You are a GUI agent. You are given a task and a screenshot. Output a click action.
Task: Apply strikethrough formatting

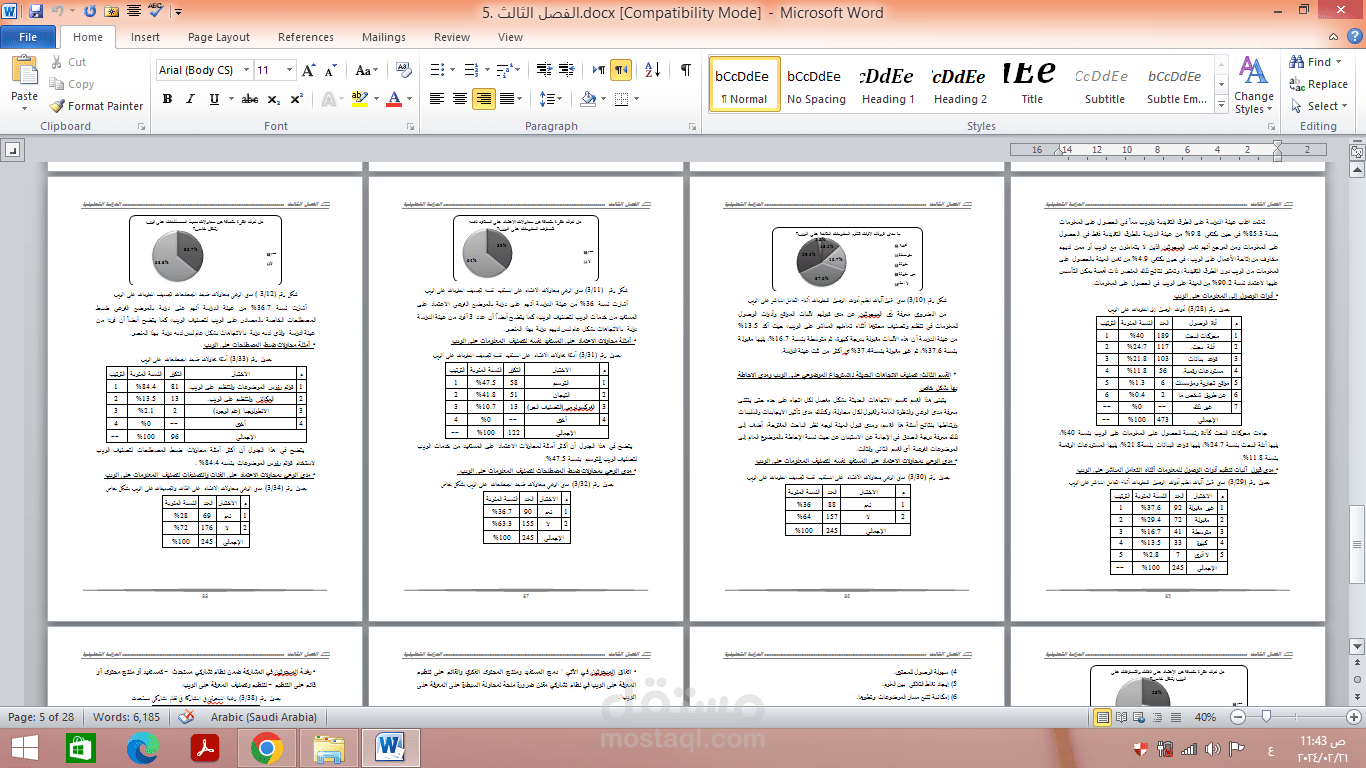click(x=249, y=99)
